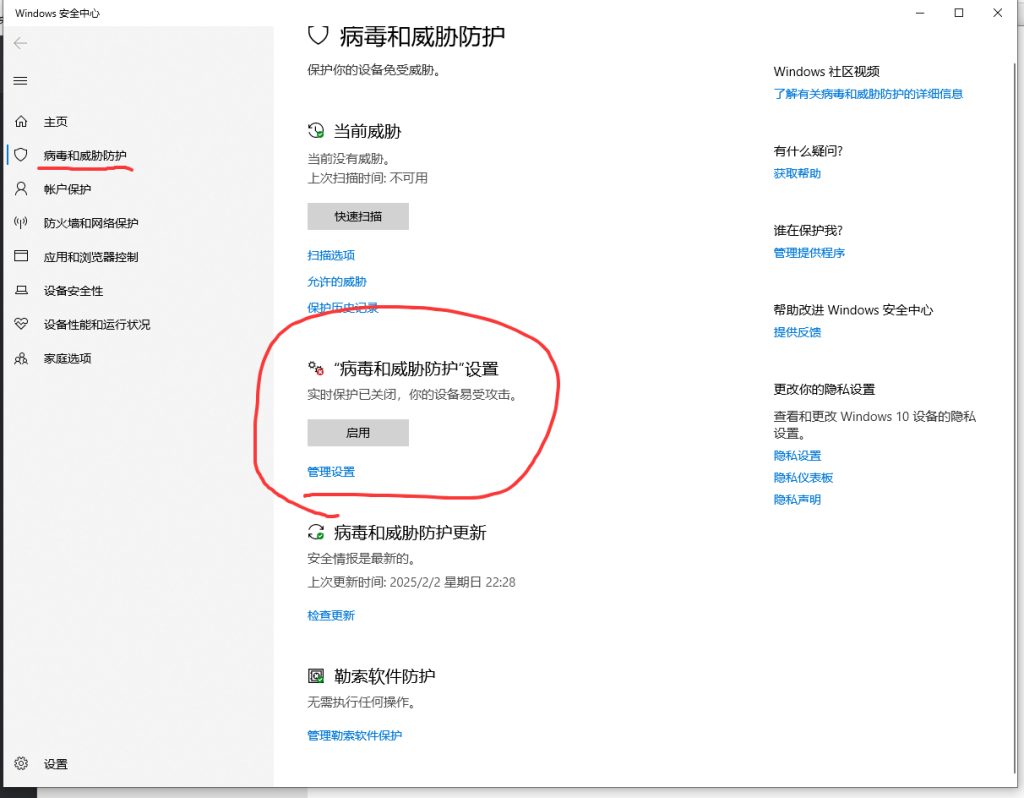Click the refresh icon beside 病毒和威胁防护更新
Viewport: 1024px width, 798px height.
coord(316,532)
